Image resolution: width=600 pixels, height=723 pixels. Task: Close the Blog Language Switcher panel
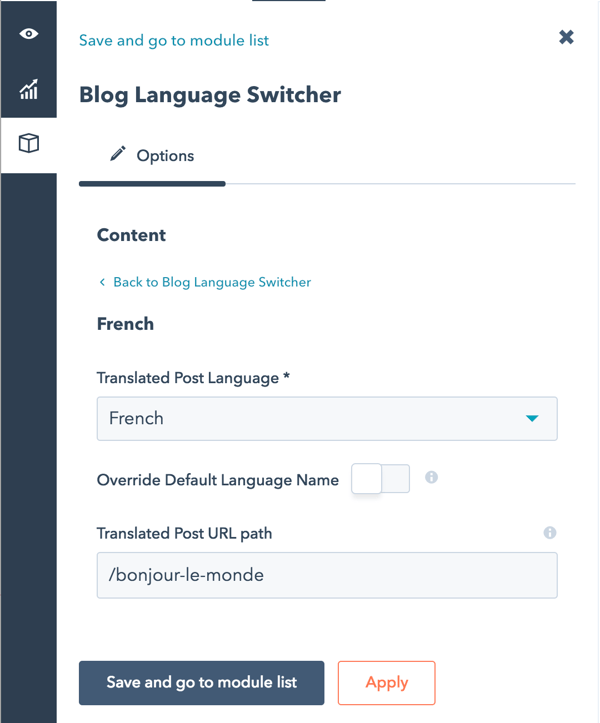(x=566, y=38)
